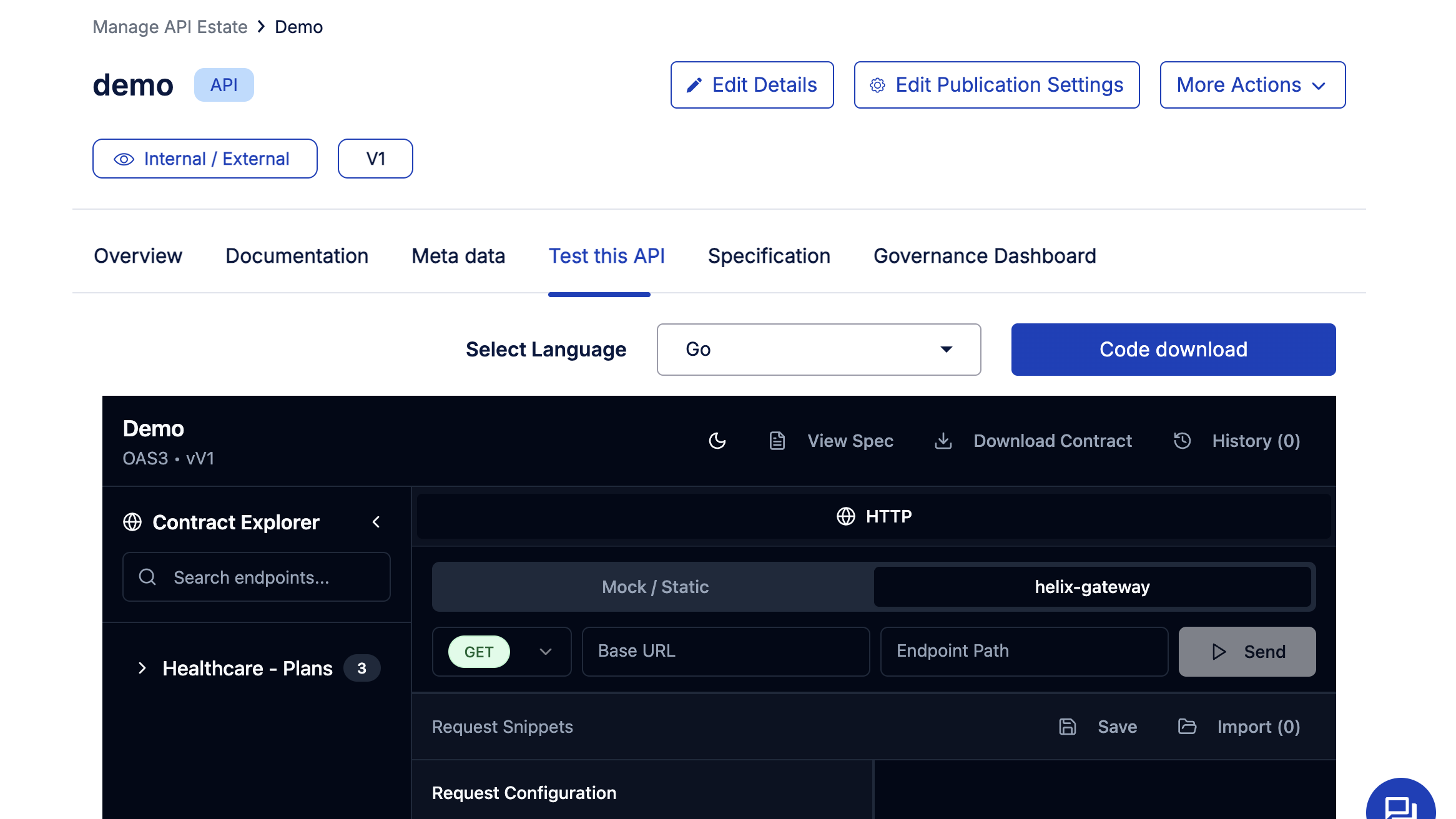Select the helix-gateway environment

(x=1092, y=587)
